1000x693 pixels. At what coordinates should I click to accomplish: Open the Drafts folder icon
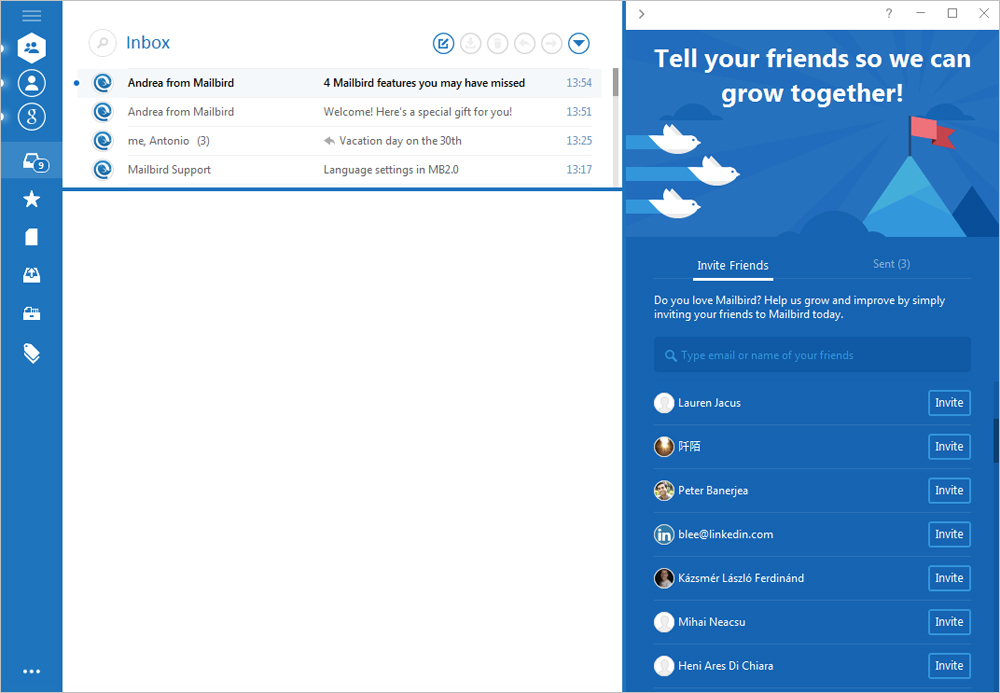click(31, 237)
